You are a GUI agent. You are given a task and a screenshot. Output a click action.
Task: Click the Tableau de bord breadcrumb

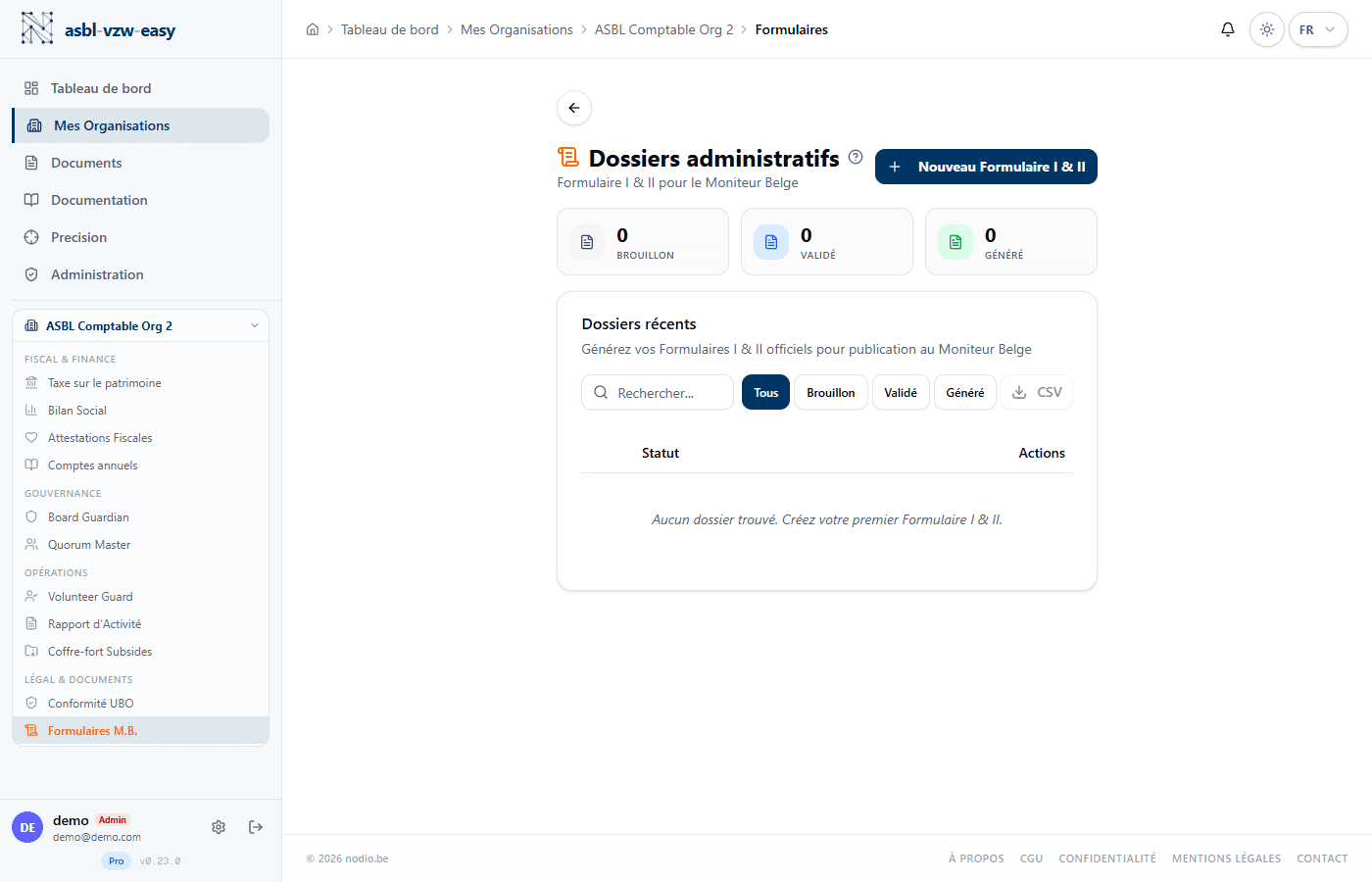tap(390, 29)
